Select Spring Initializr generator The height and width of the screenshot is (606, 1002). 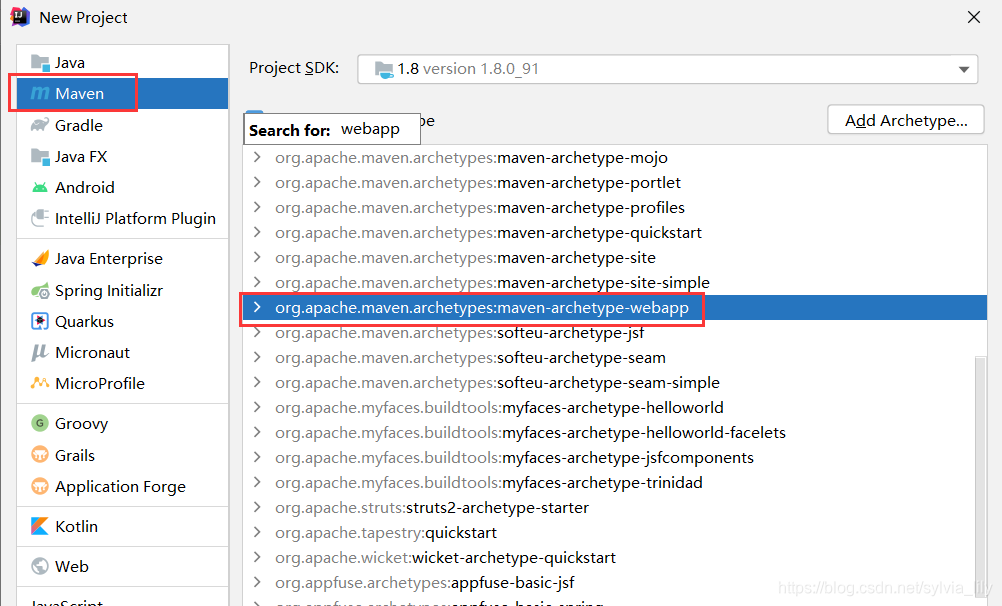[122, 291]
